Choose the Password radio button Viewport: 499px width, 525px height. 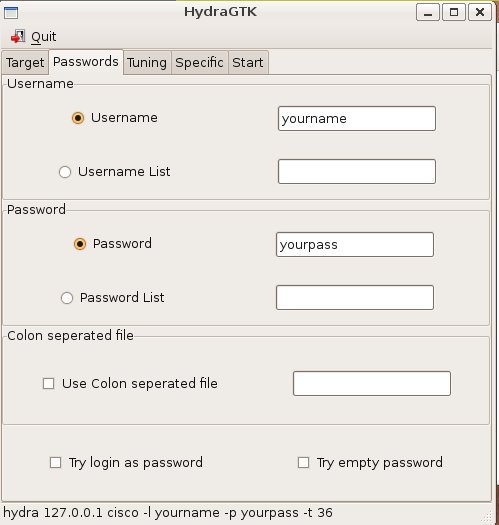click(x=80, y=244)
